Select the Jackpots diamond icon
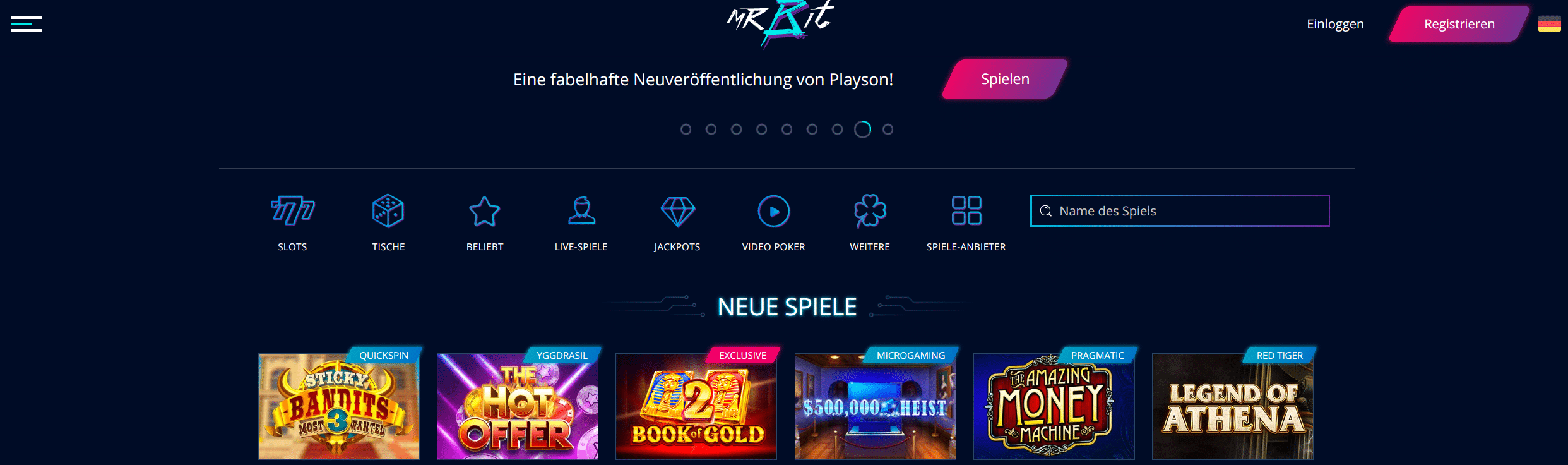Screen dimensions: 1568x465 677,212
